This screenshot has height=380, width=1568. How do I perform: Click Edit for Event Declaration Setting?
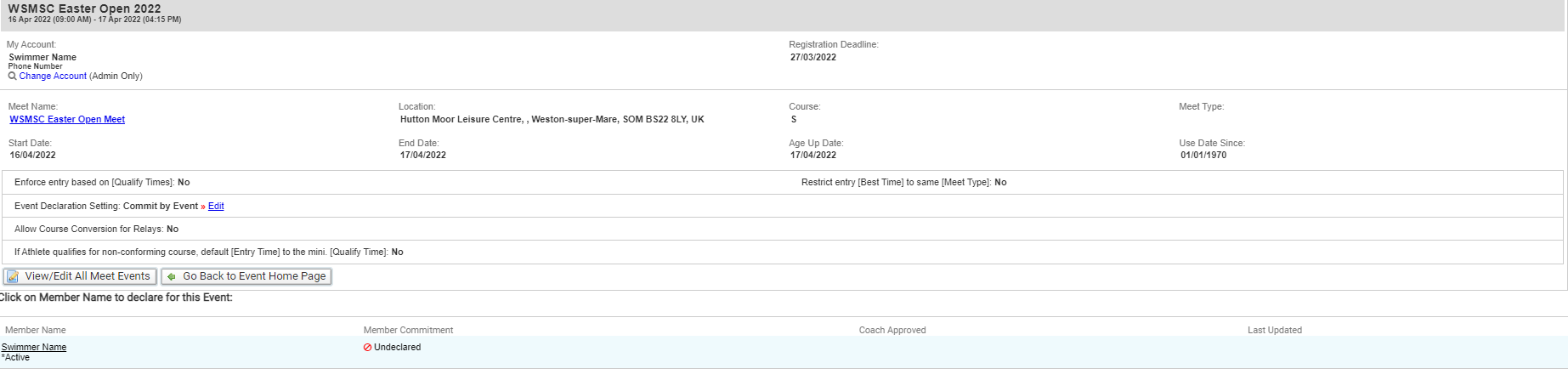tap(216, 207)
